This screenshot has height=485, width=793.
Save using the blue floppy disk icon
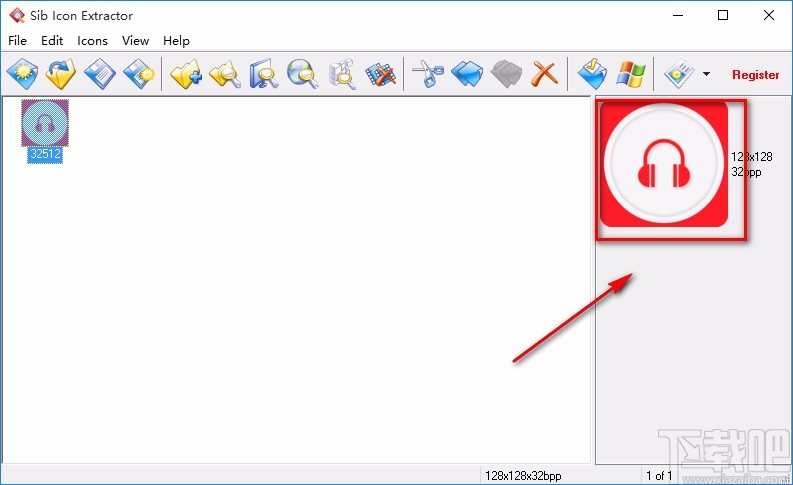tap(100, 74)
